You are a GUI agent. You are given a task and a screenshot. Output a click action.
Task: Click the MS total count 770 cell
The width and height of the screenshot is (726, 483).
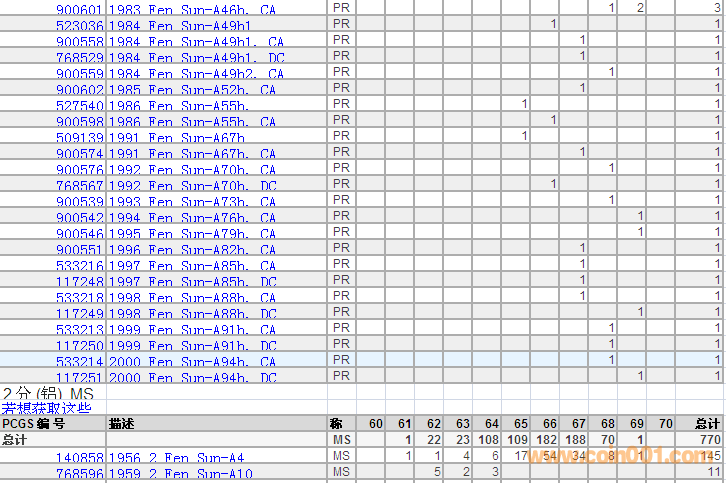709,439
